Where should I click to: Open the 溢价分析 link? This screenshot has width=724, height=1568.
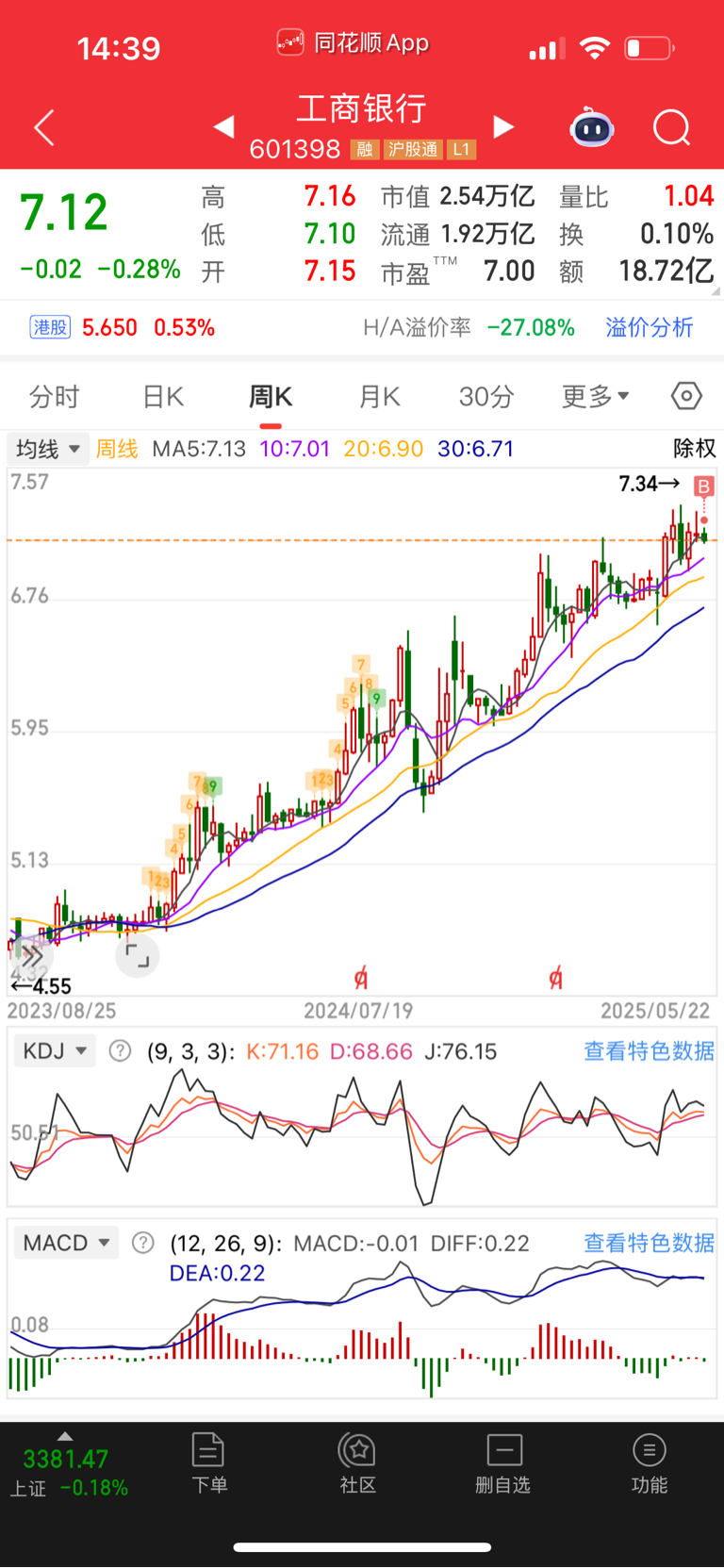[x=650, y=327]
